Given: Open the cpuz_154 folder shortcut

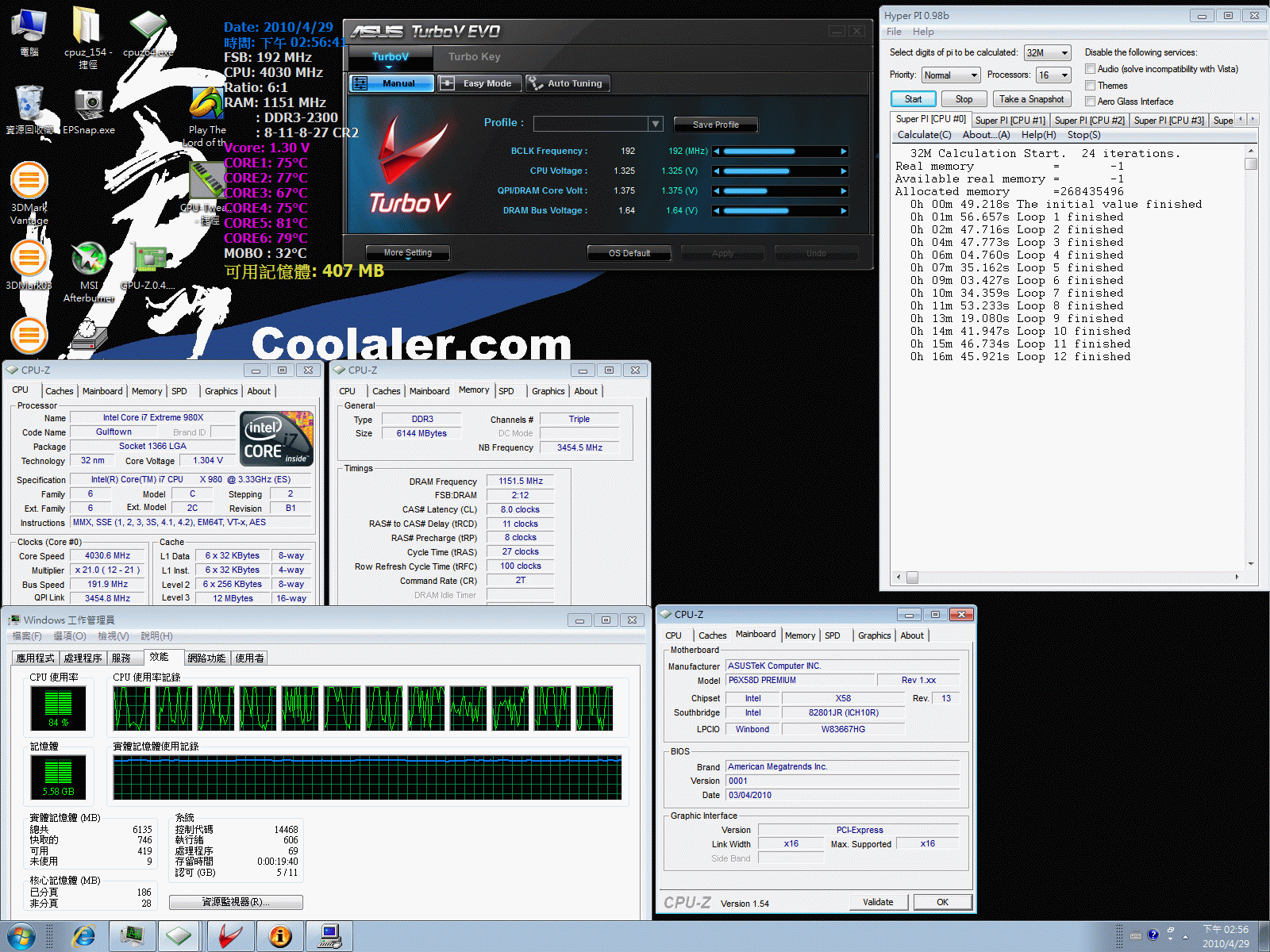Looking at the screenshot, I should (x=88, y=36).
